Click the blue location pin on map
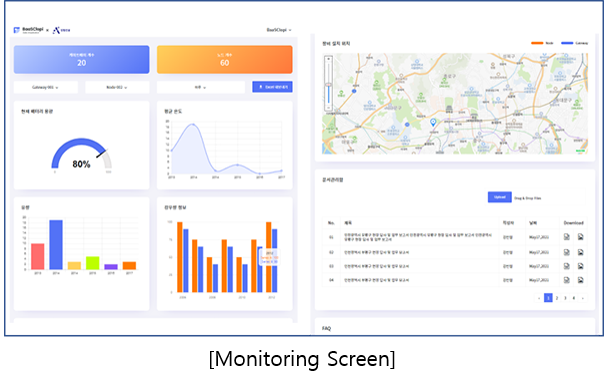The image size is (604, 384). [x=433, y=122]
